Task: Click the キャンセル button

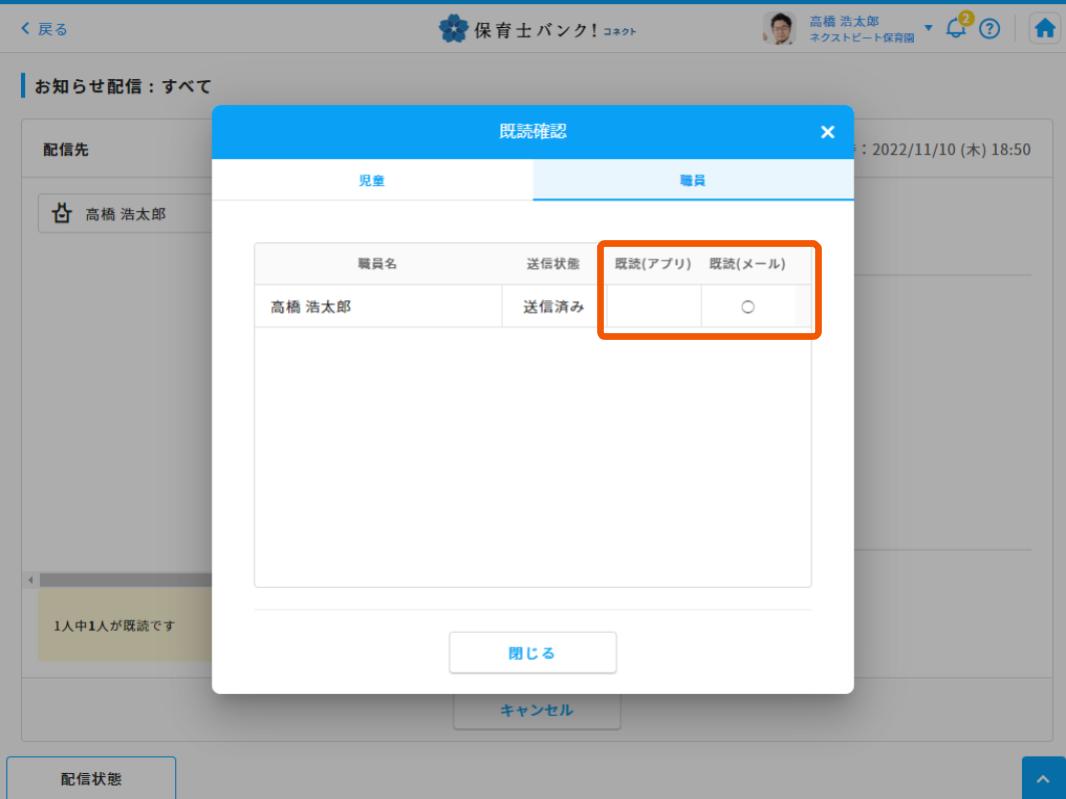Action: 537,710
